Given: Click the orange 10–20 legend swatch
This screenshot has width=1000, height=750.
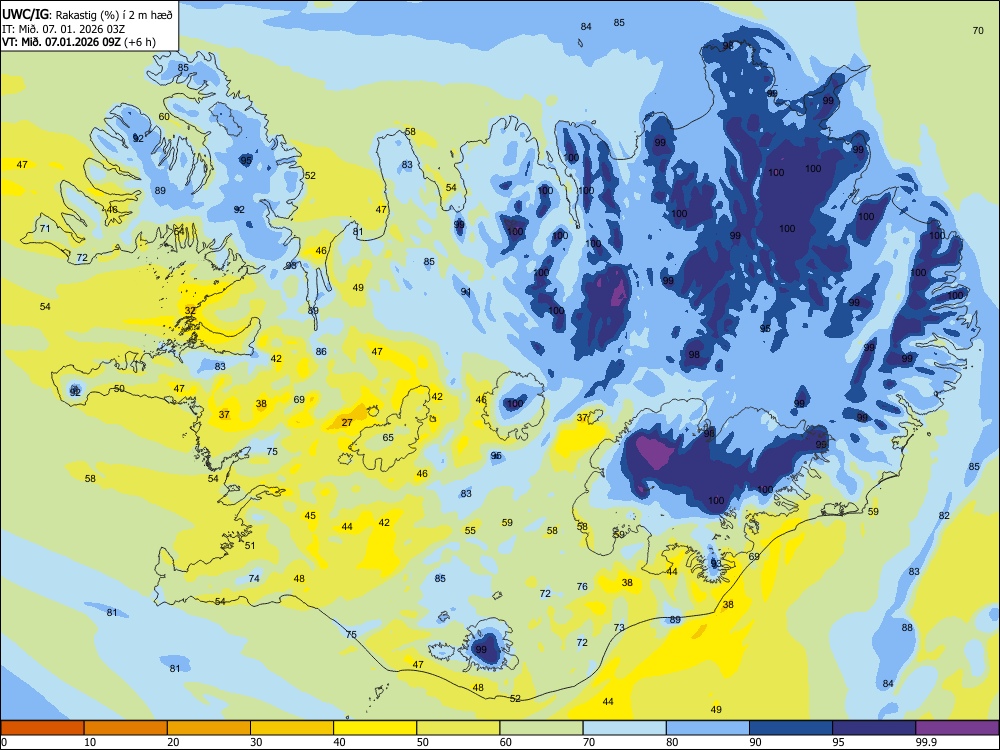Looking at the screenshot, I should 126,728.
